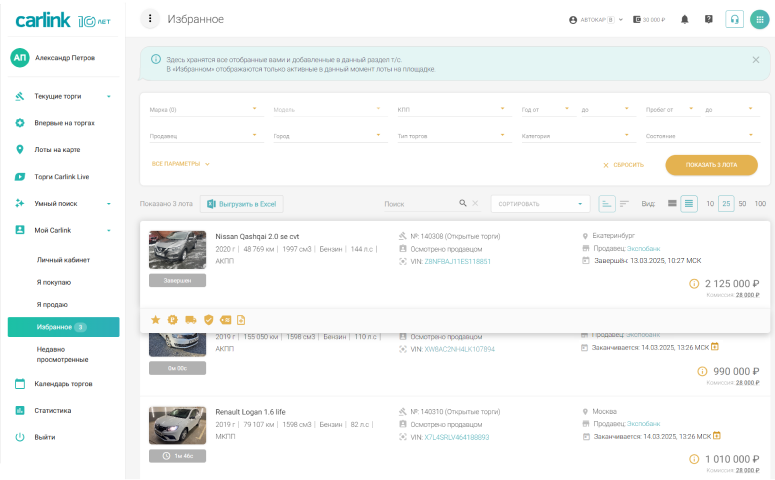775x480 pixels.
Task: Open the Renault Logan car thumbnail
Action: coord(177,425)
